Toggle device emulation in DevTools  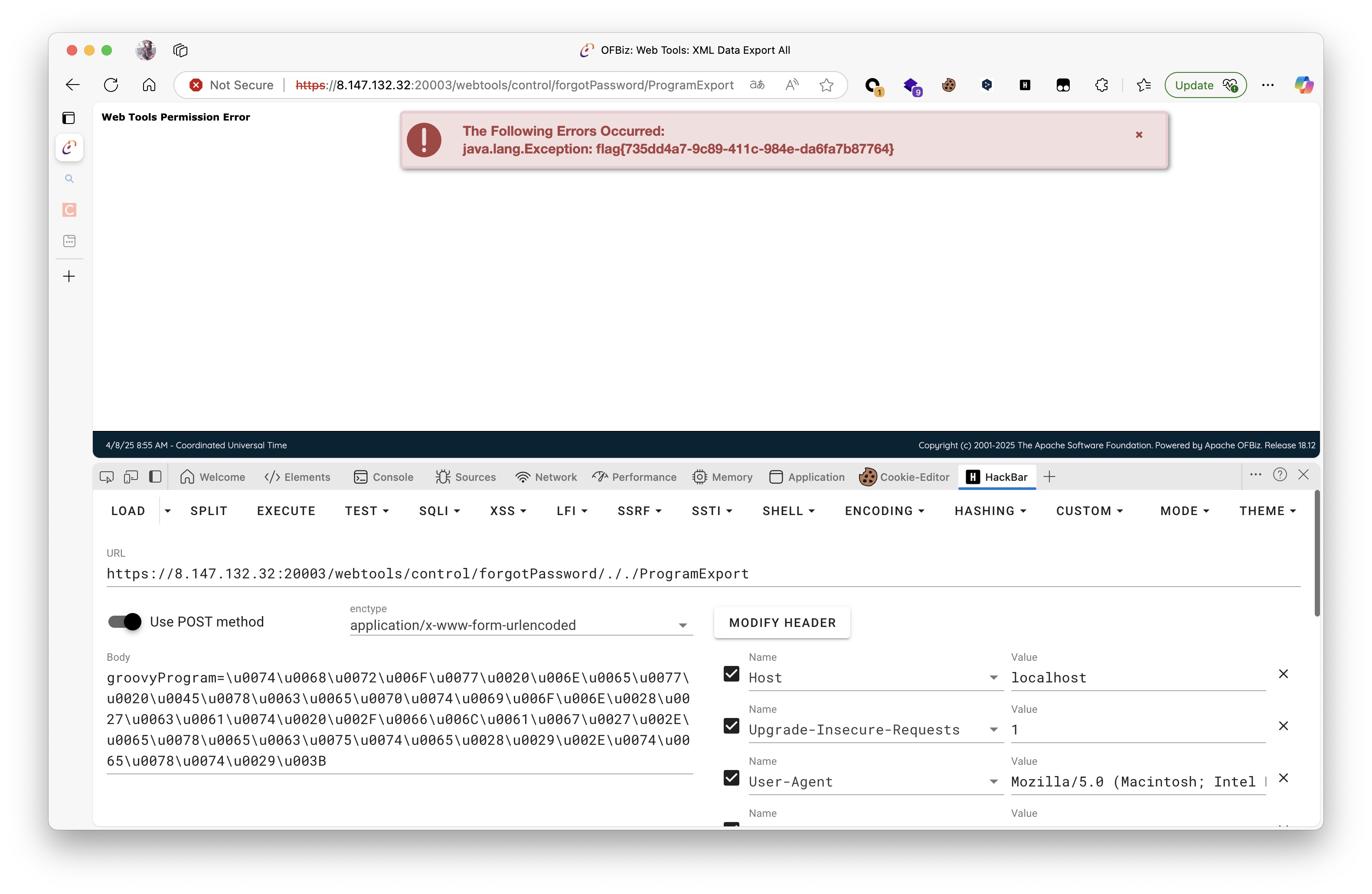[x=131, y=476]
